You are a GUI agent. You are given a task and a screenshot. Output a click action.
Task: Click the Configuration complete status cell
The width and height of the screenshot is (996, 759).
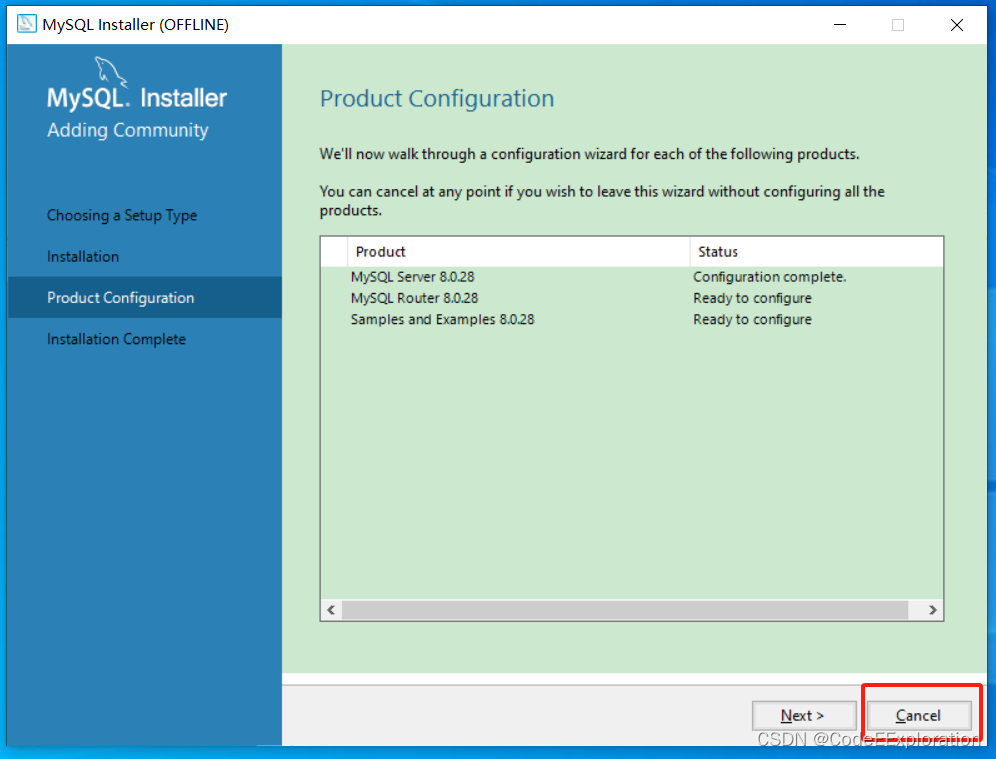click(769, 277)
